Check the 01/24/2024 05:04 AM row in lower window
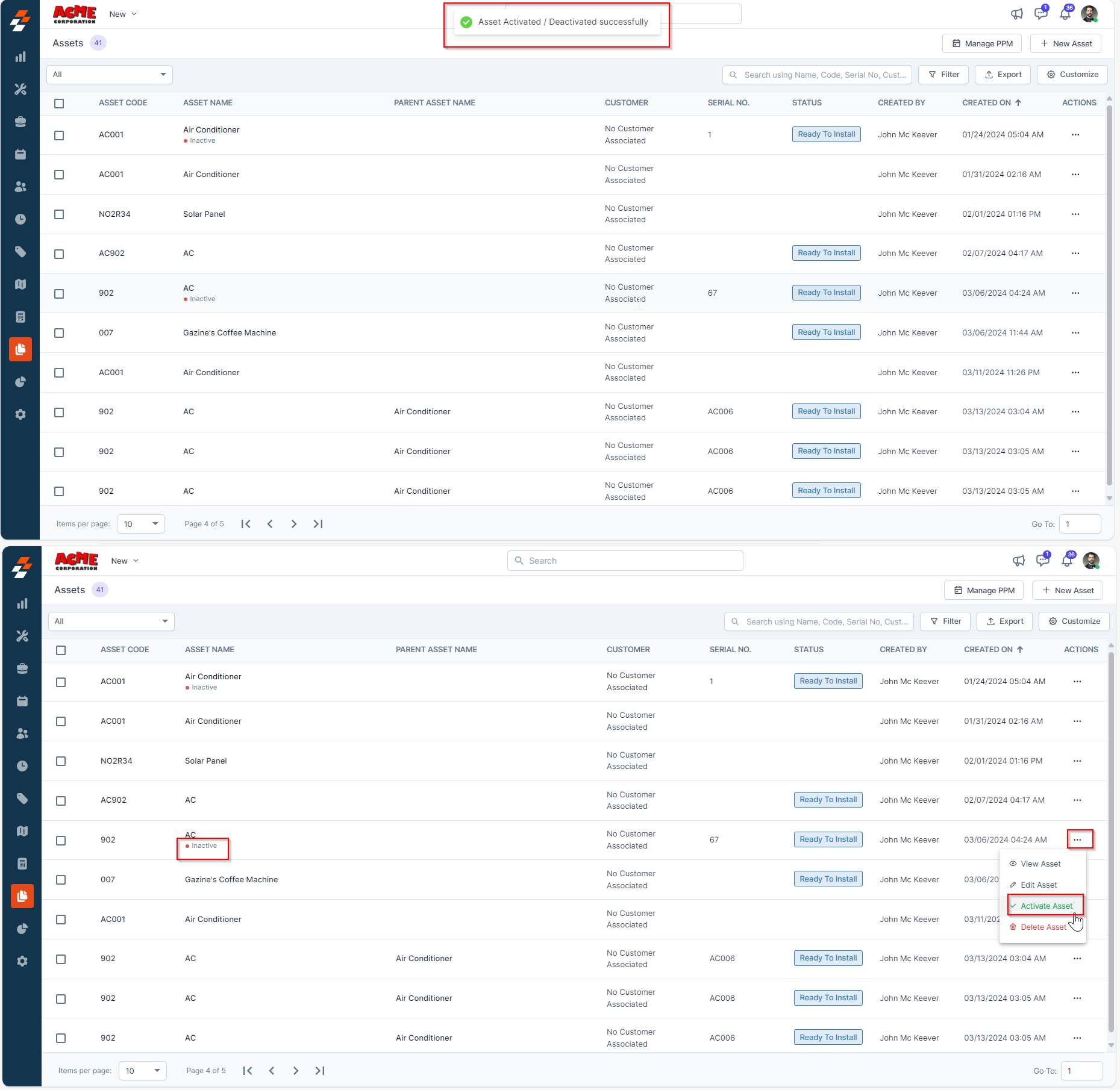The width and height of the screenshot is (1120, 1090). coord(61,682)
